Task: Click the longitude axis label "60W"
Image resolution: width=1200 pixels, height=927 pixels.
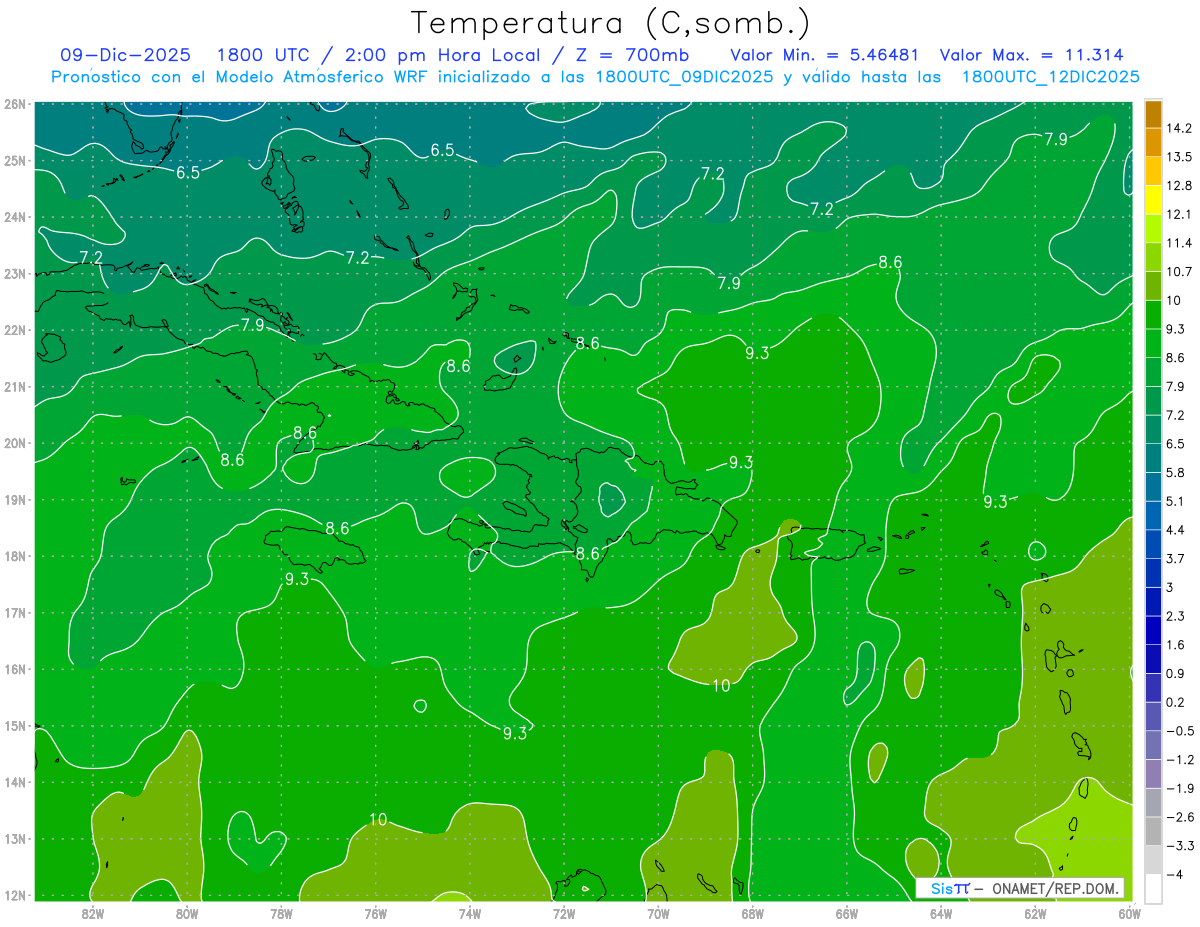Action: coord(1130,913)
